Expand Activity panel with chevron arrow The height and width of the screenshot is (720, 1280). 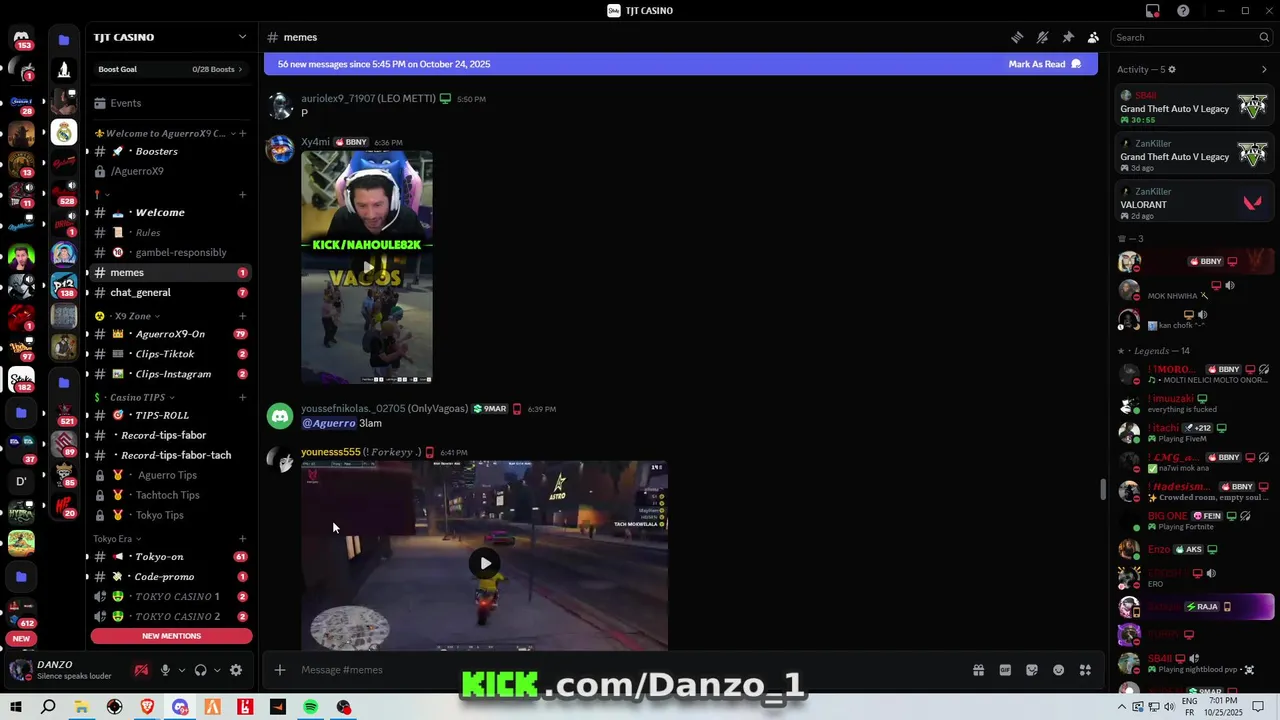click(1264, 70)
